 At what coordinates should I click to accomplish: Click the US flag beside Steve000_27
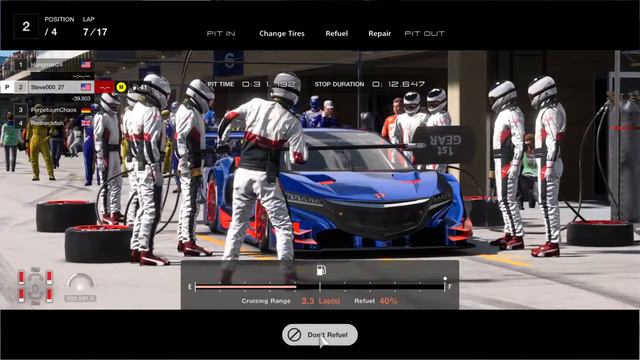[86, 87]
